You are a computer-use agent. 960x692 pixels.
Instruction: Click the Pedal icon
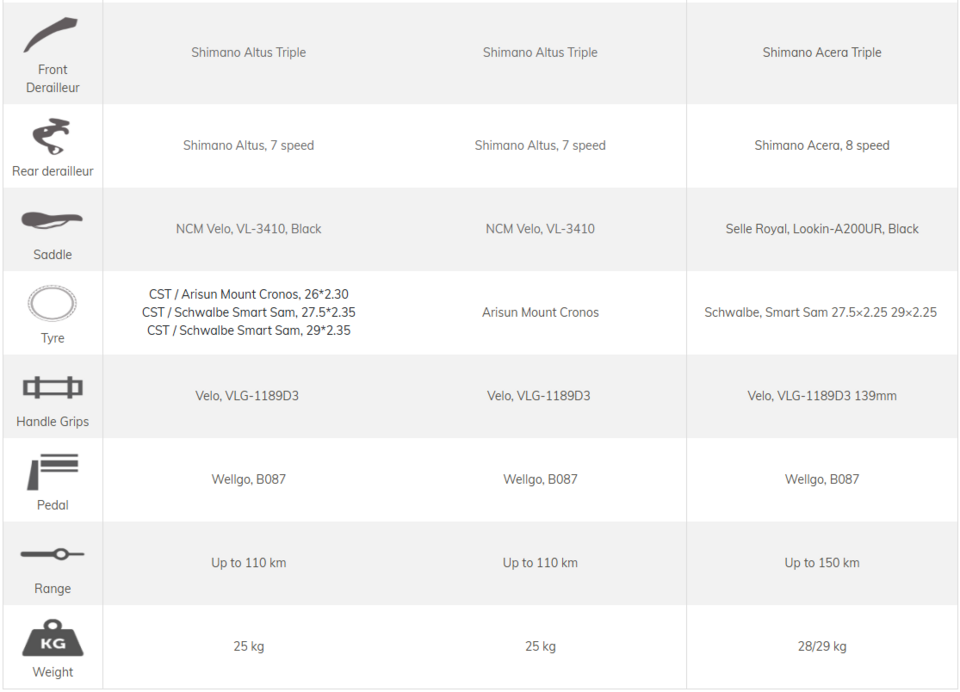click(x=53, y=472)
